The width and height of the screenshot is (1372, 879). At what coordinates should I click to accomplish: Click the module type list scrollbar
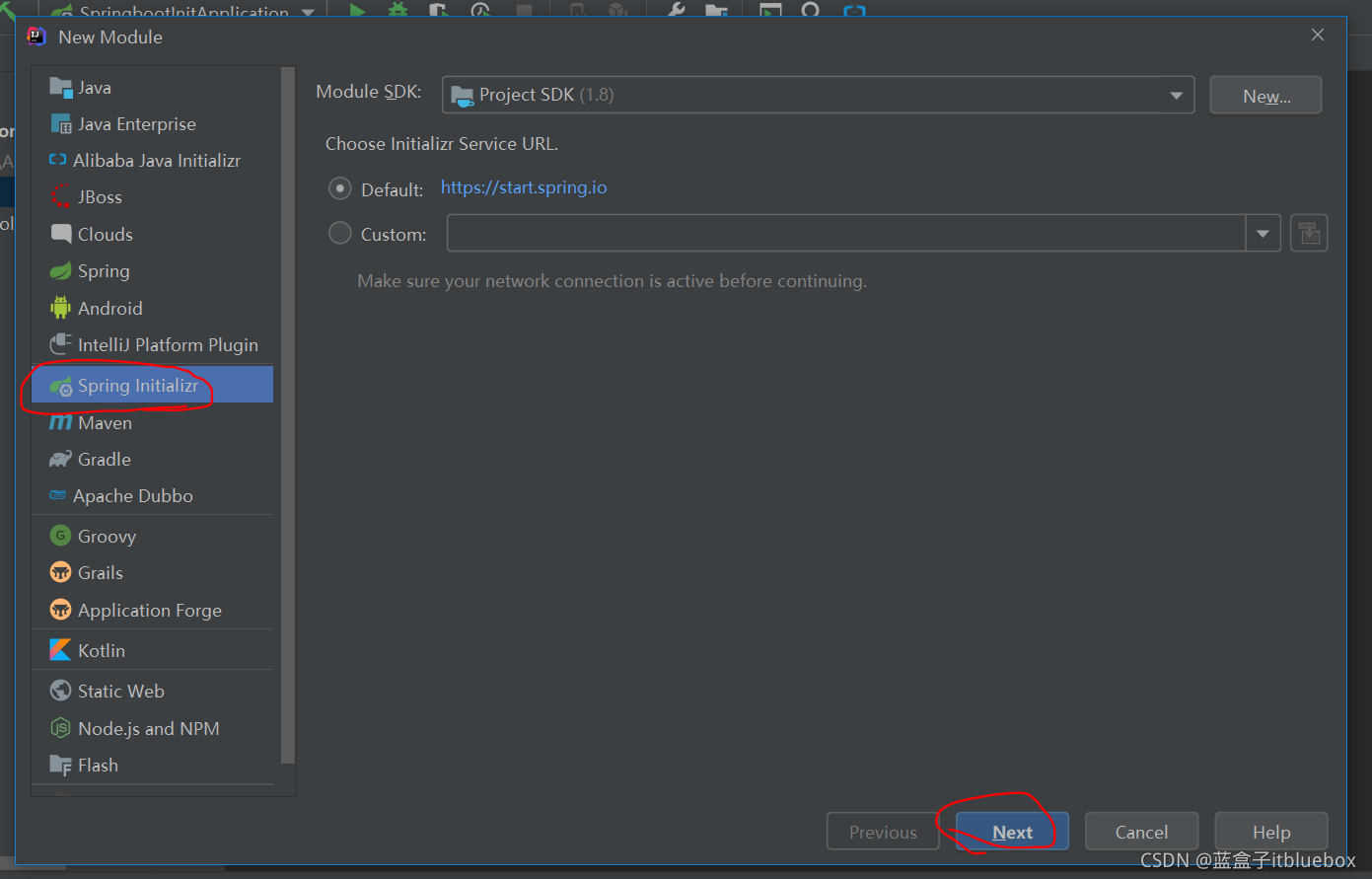[288, 414]
